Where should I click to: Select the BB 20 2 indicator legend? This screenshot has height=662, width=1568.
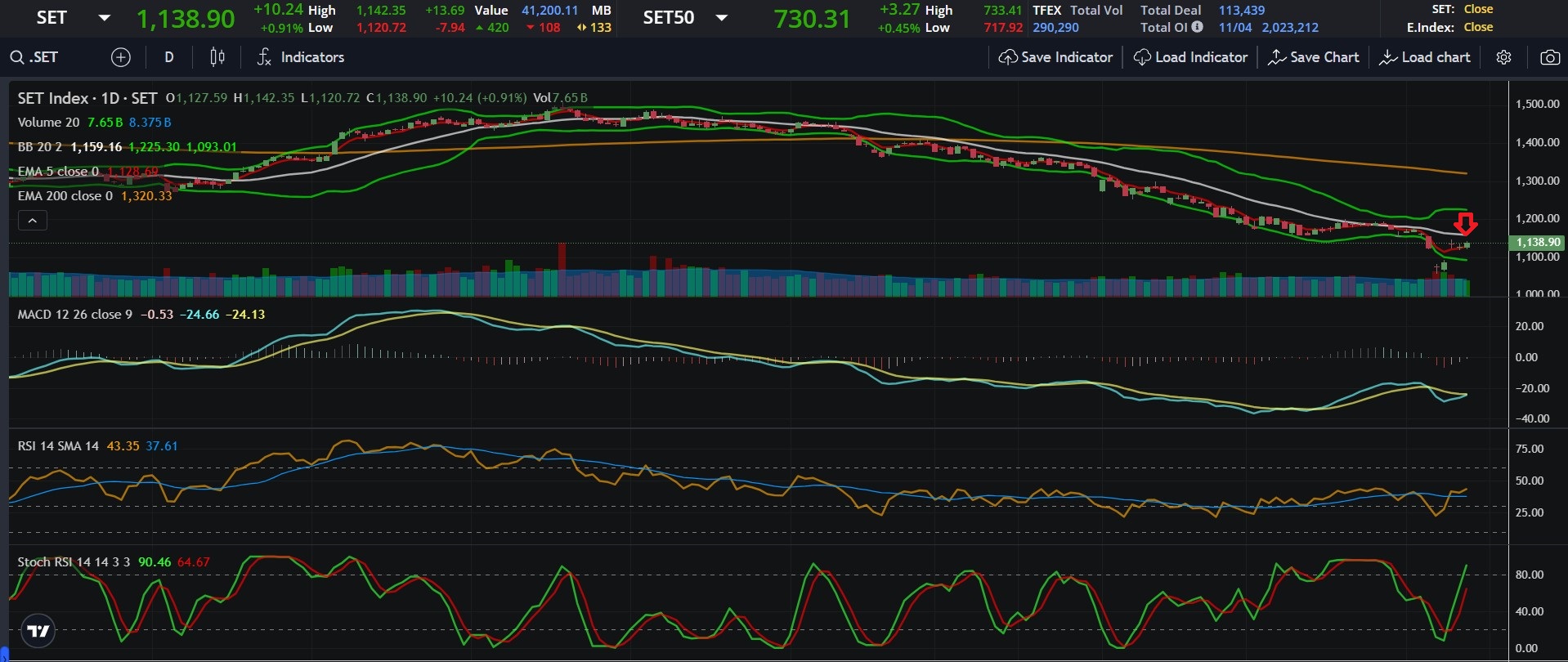[x=40, y=147]
